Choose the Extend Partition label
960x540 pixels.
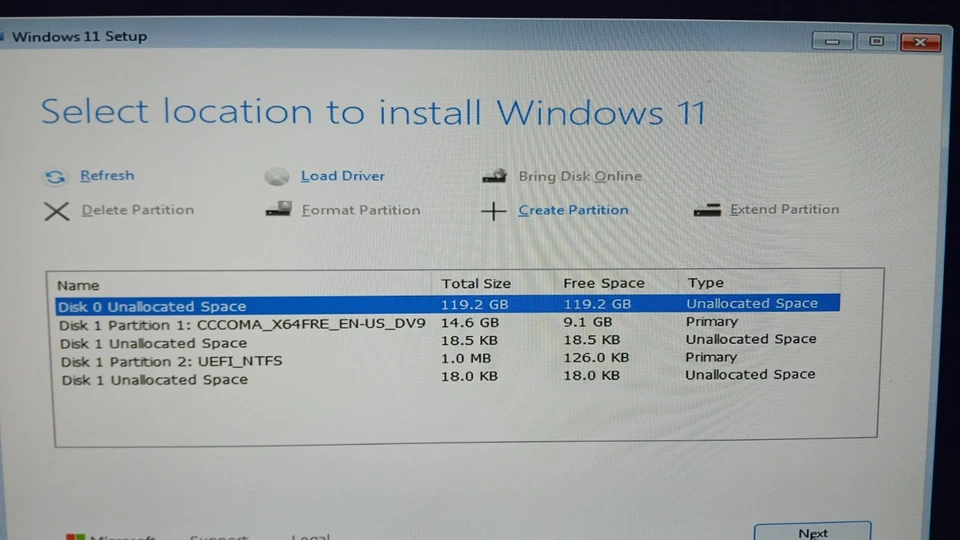point(784,209)
